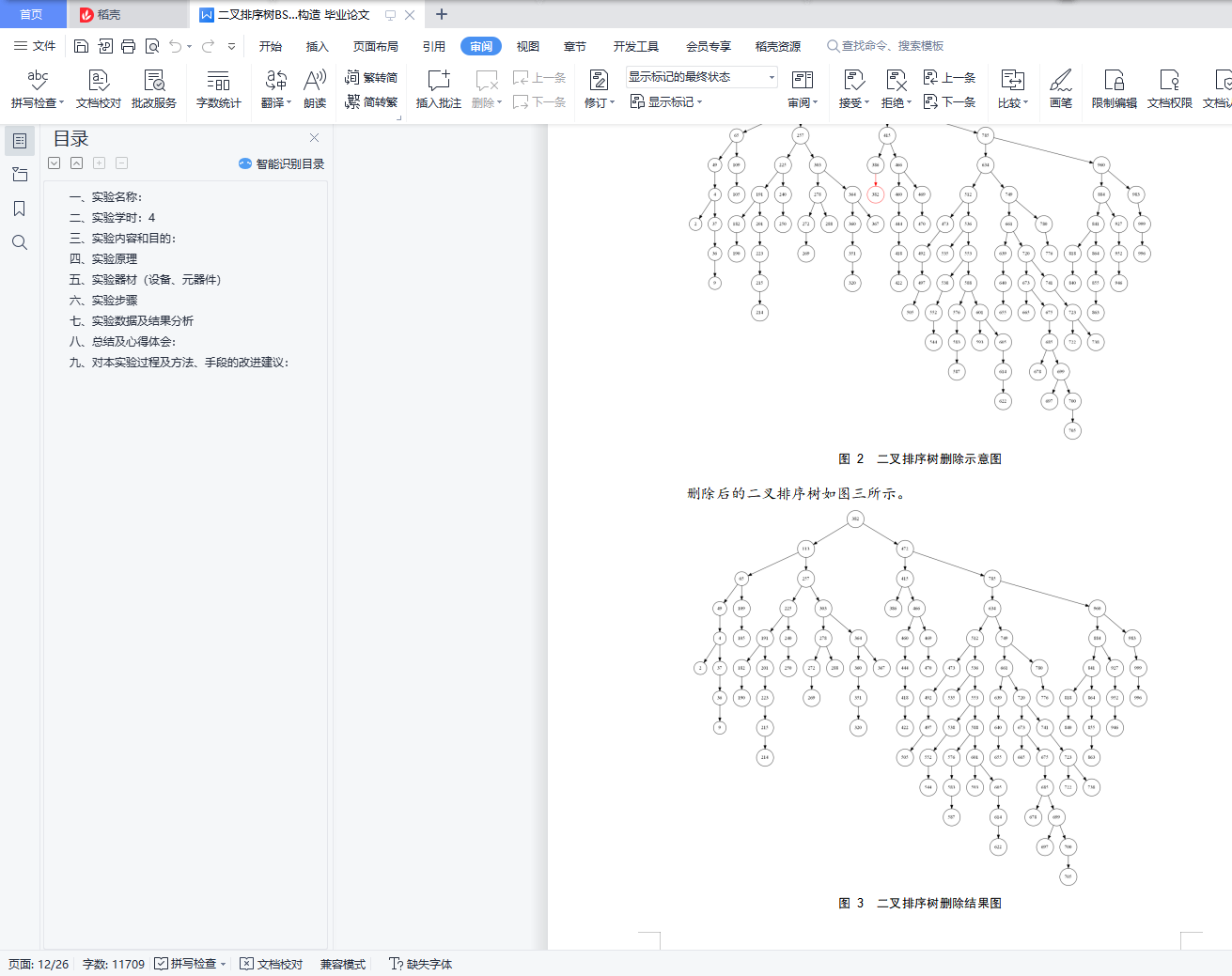The height and width of the screenshot is (976, 1232).
Task: Open the chapter navigation icon in left sidebar
Action: pos(20,175)
